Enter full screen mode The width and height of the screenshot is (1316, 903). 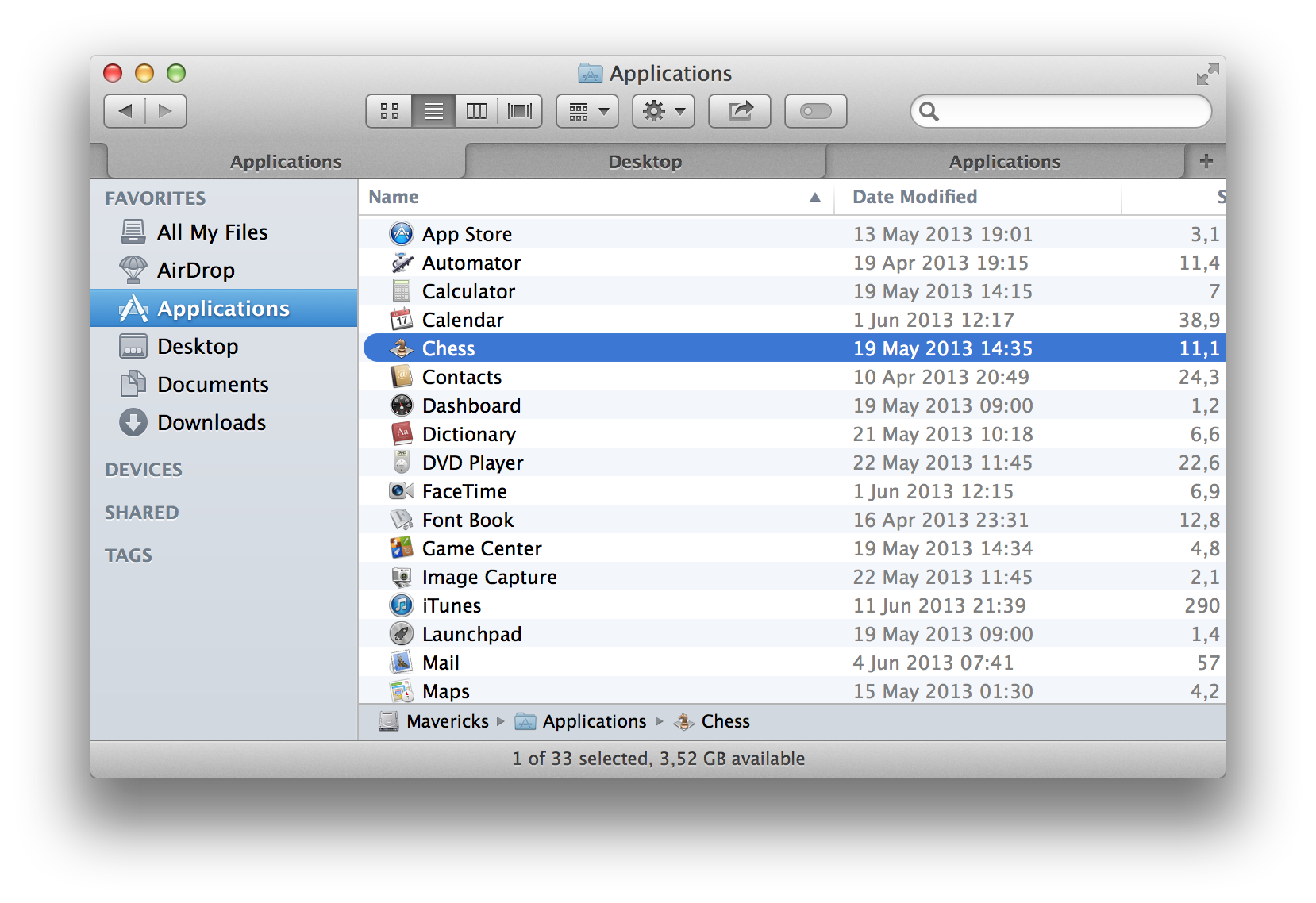(x=1207, y=75)
